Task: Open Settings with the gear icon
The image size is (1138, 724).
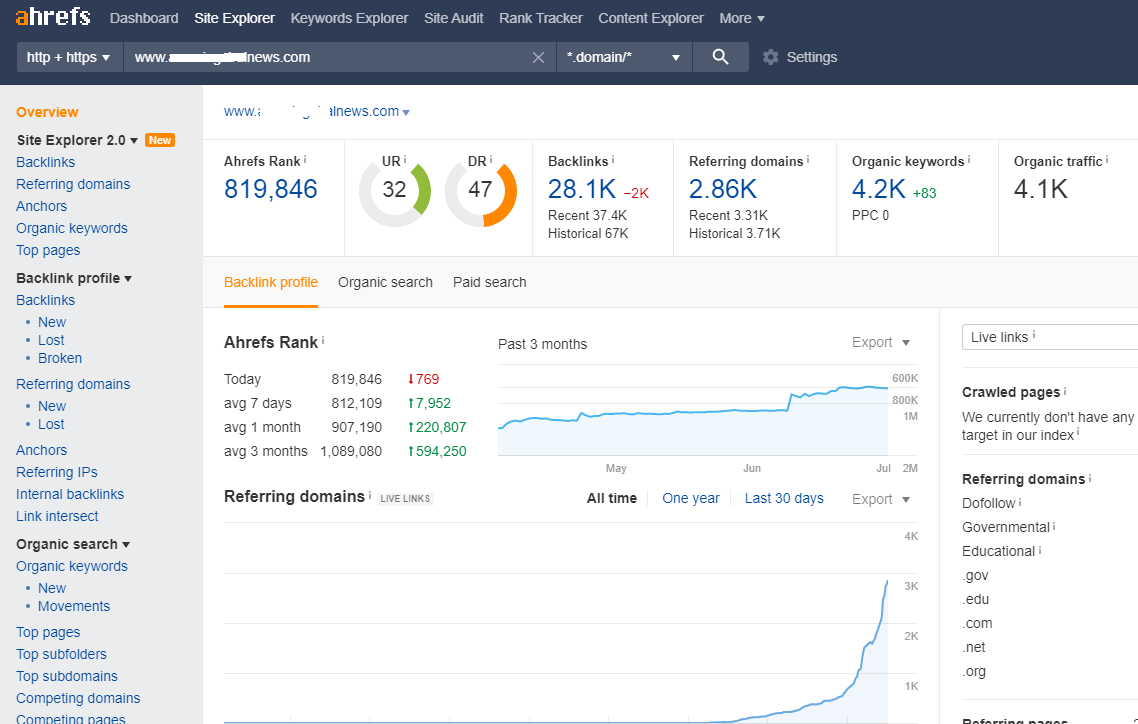Action: 771,57
